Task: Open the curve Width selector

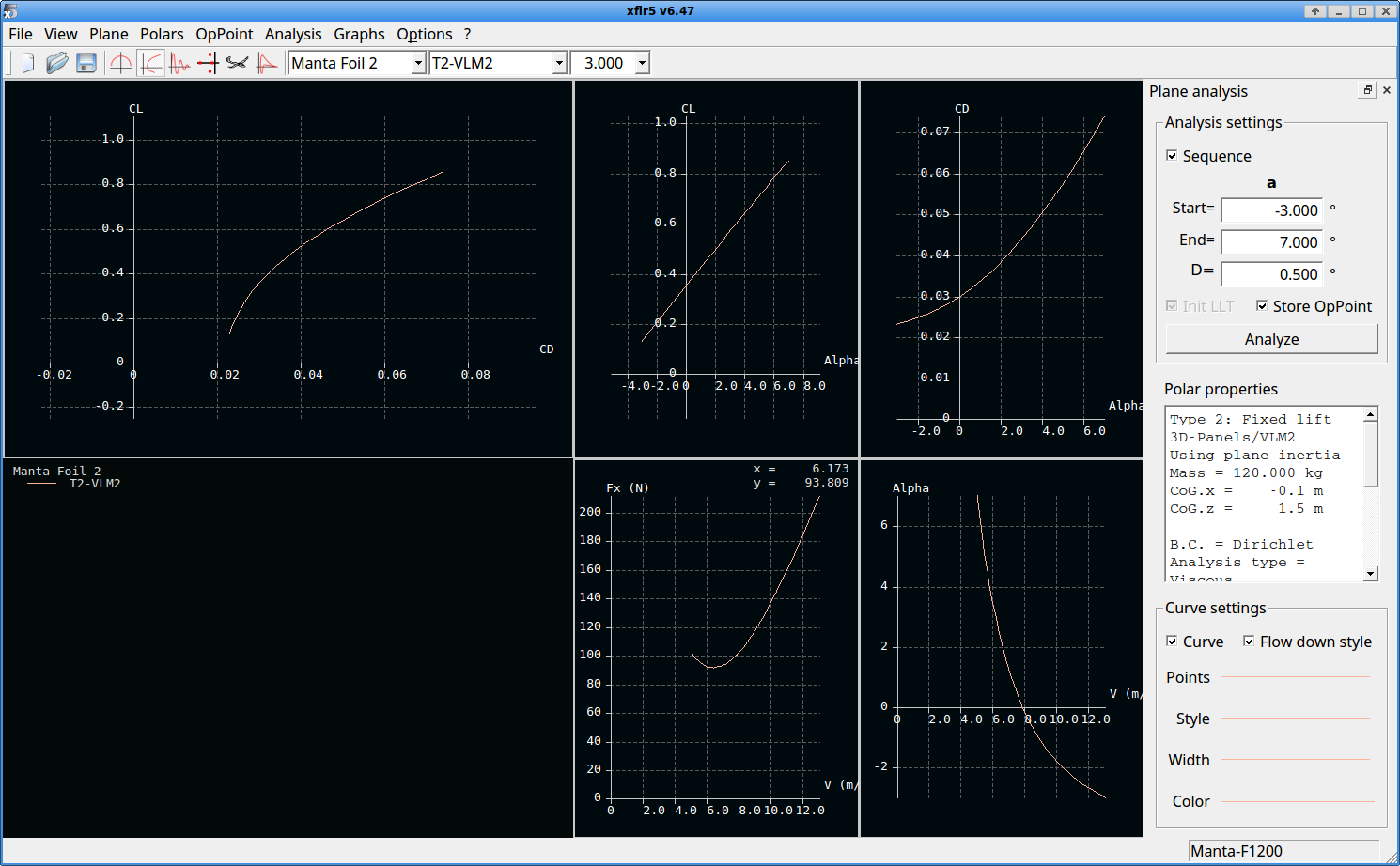Action: click(1296, 760)
